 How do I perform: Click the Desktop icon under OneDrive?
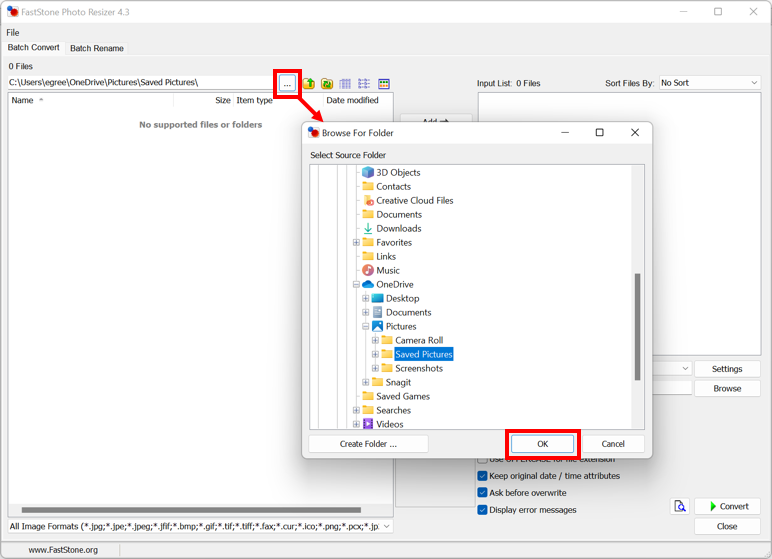(x=378, y=298)
